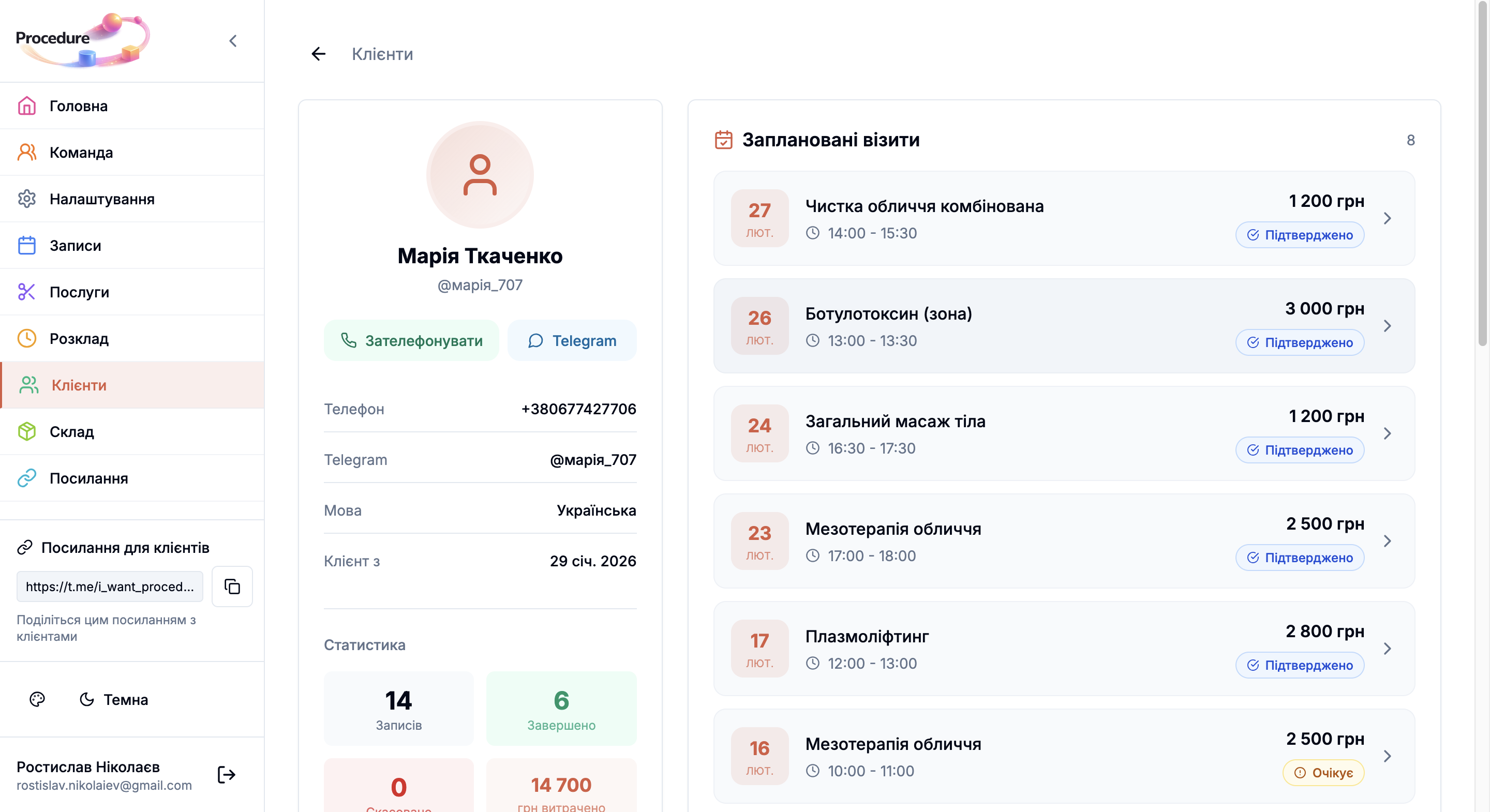Select Клієнти in the sidebar menu
Screen dimensions: 1490x812
click(79, 385)
